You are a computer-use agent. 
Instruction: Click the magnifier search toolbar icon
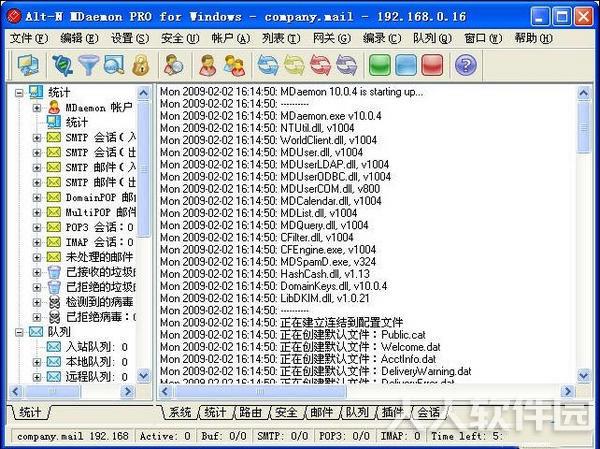[x=114, y=65]
